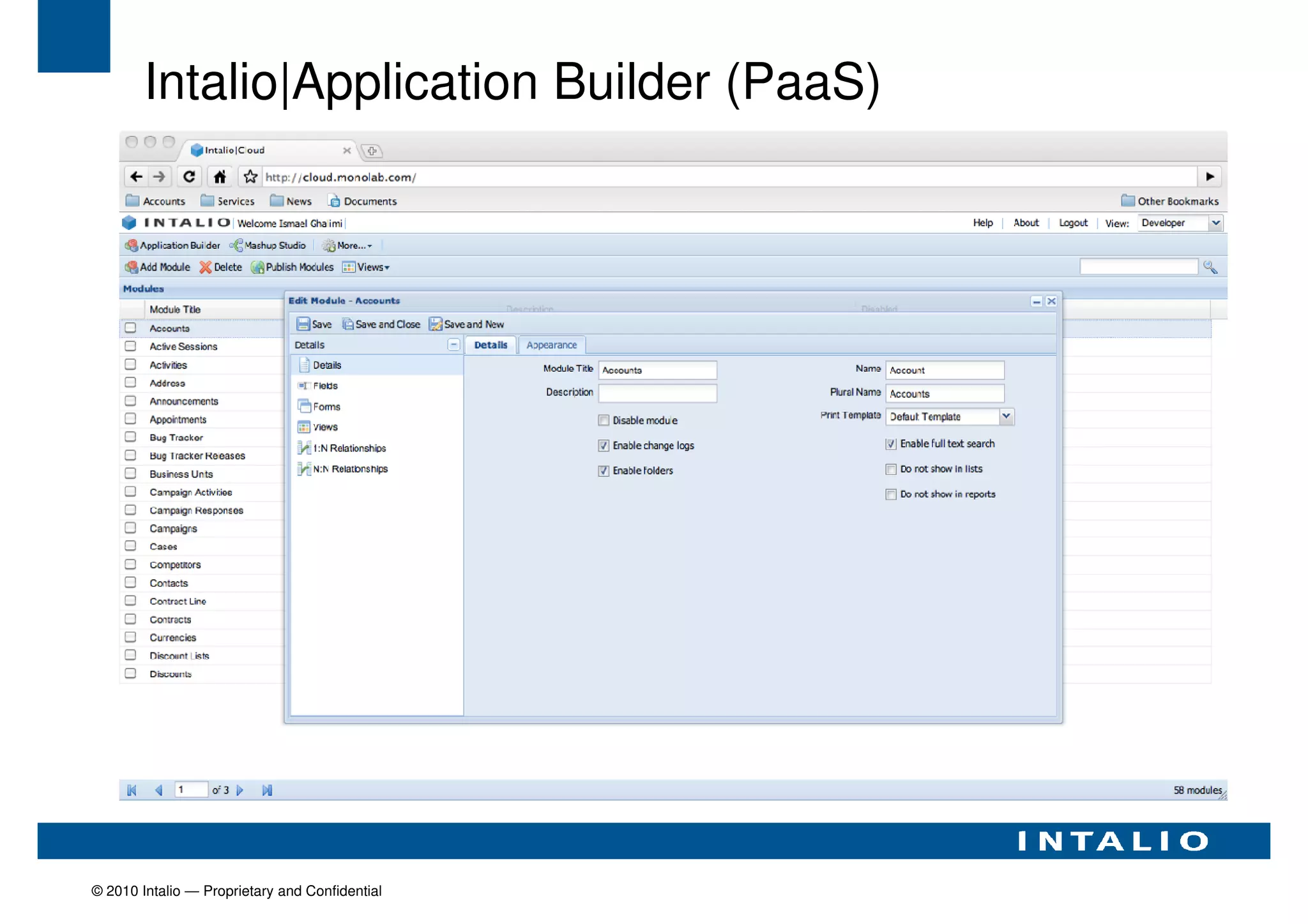Toggle Enable change logs checkbox
Viewport: 1308px width, 924px height.
(604, 445)
